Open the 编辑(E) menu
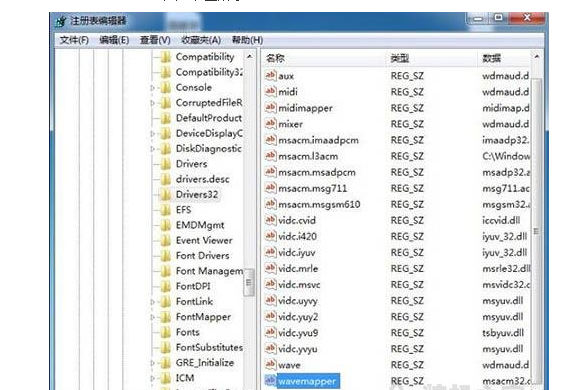This screenshot has width=582, height=390. click(x=114, y=40)
